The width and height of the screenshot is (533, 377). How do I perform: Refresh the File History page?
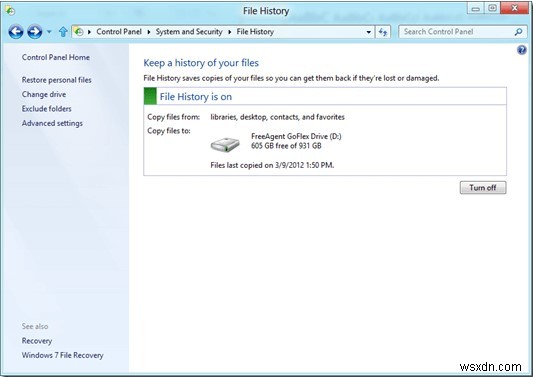pyautogui.click(x=383, y=32)
